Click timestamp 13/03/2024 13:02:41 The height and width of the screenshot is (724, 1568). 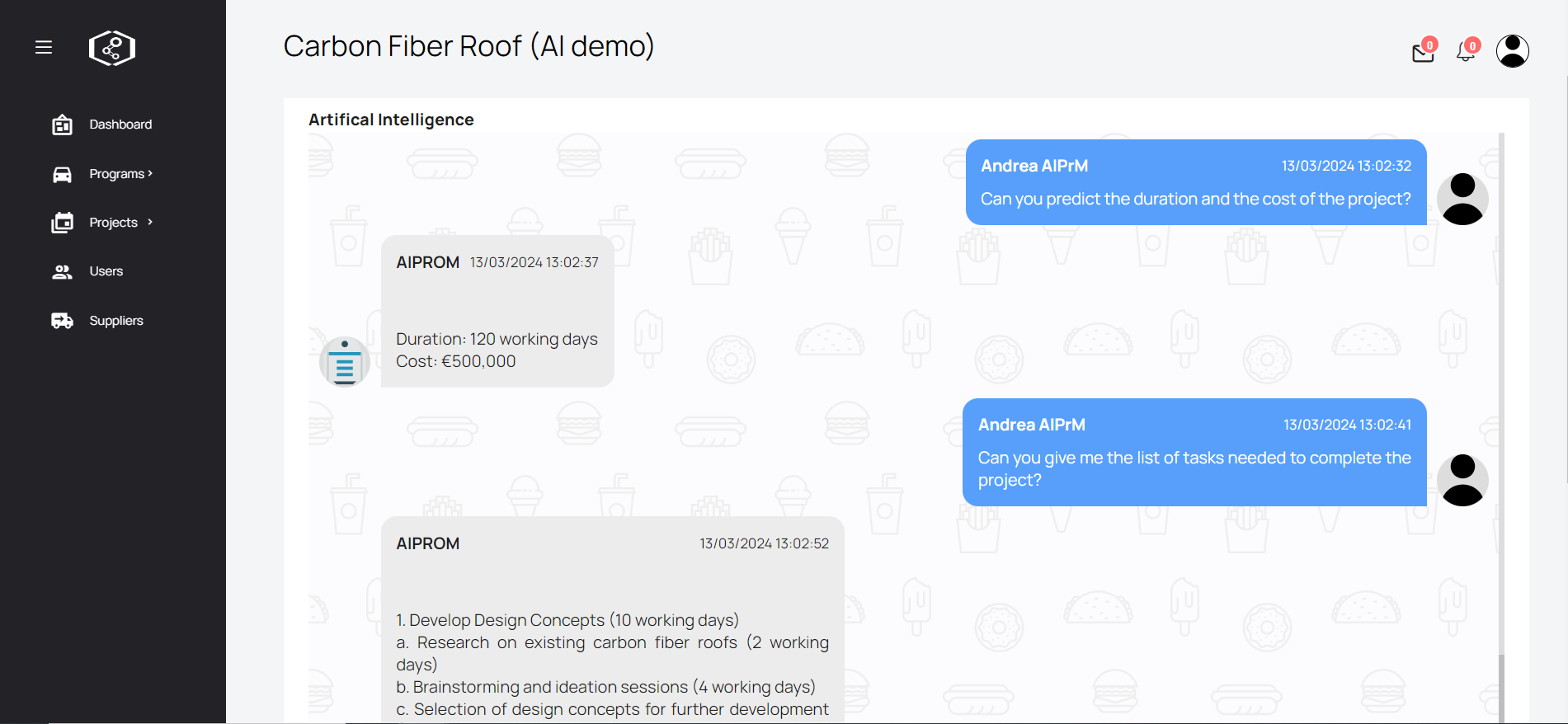point(1347,425)
